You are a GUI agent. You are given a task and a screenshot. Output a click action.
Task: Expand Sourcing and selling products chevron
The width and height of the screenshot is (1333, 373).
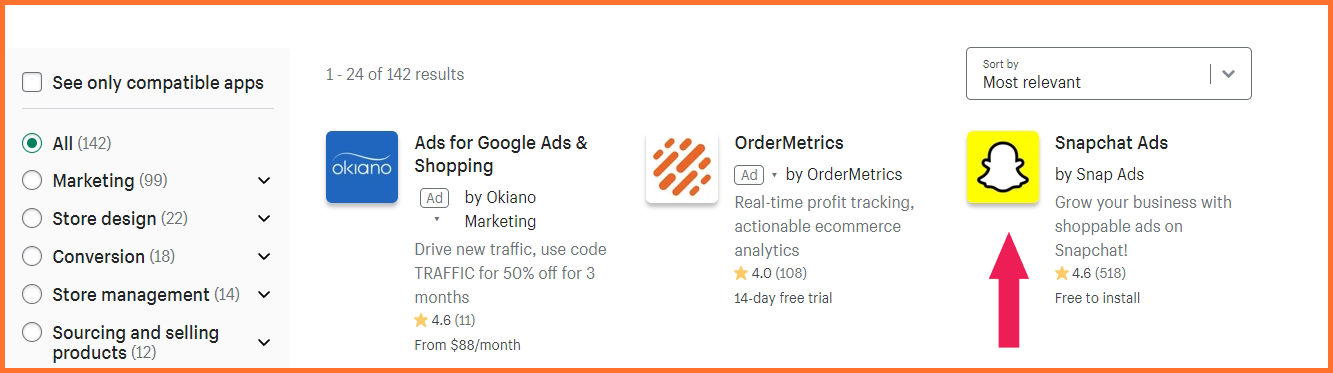coord(264,343)
